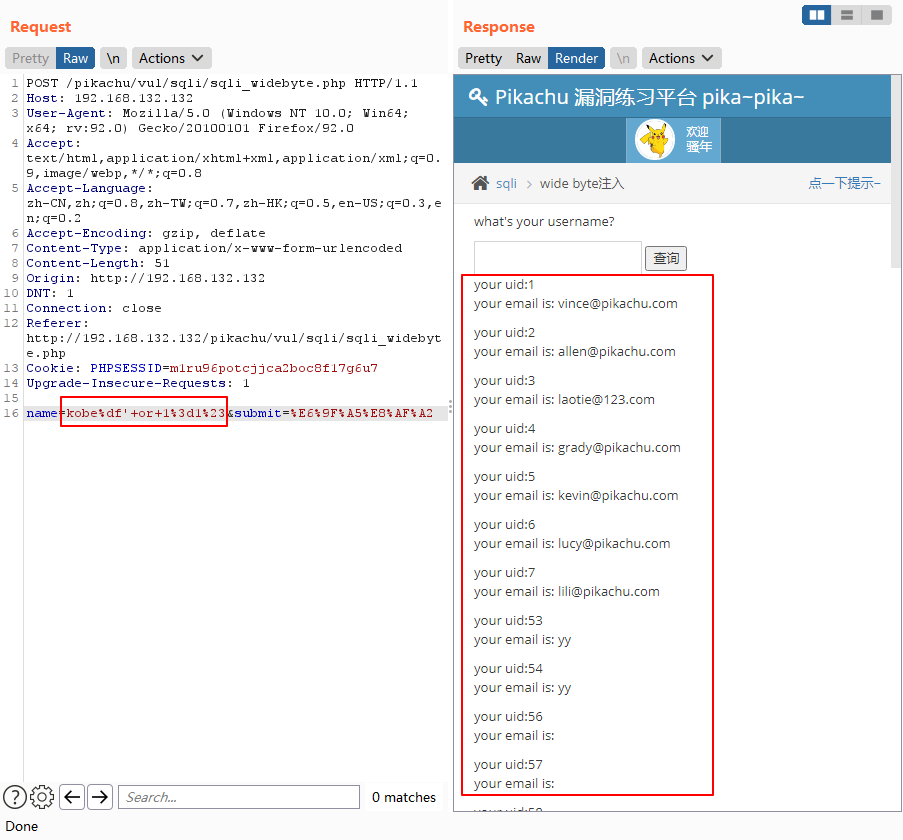Click the panel divider drag handle
The width and height of the screenshot is (903, 840).
(450, 406)
